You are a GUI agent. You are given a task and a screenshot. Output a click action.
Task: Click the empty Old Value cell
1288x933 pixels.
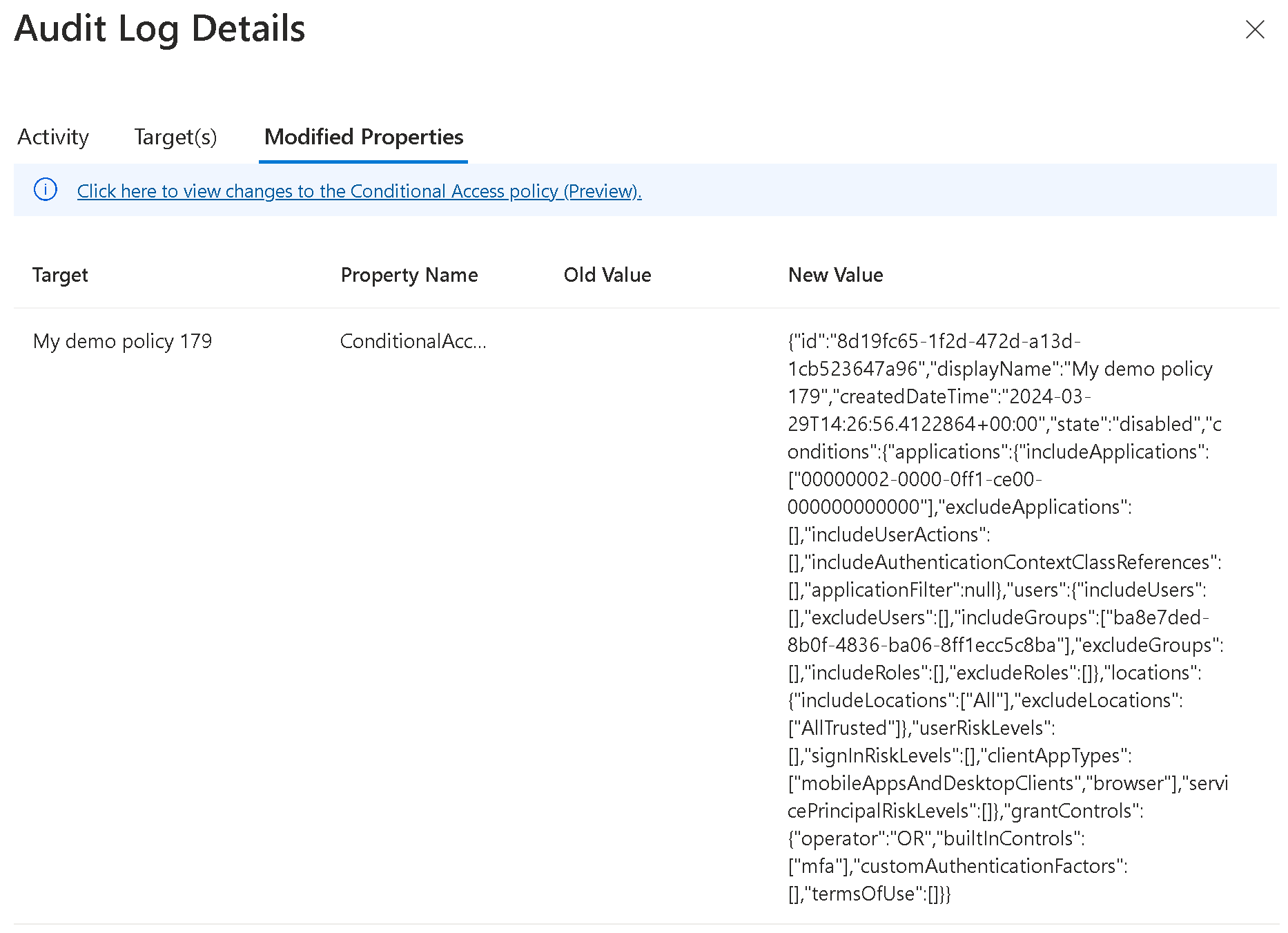621,341
